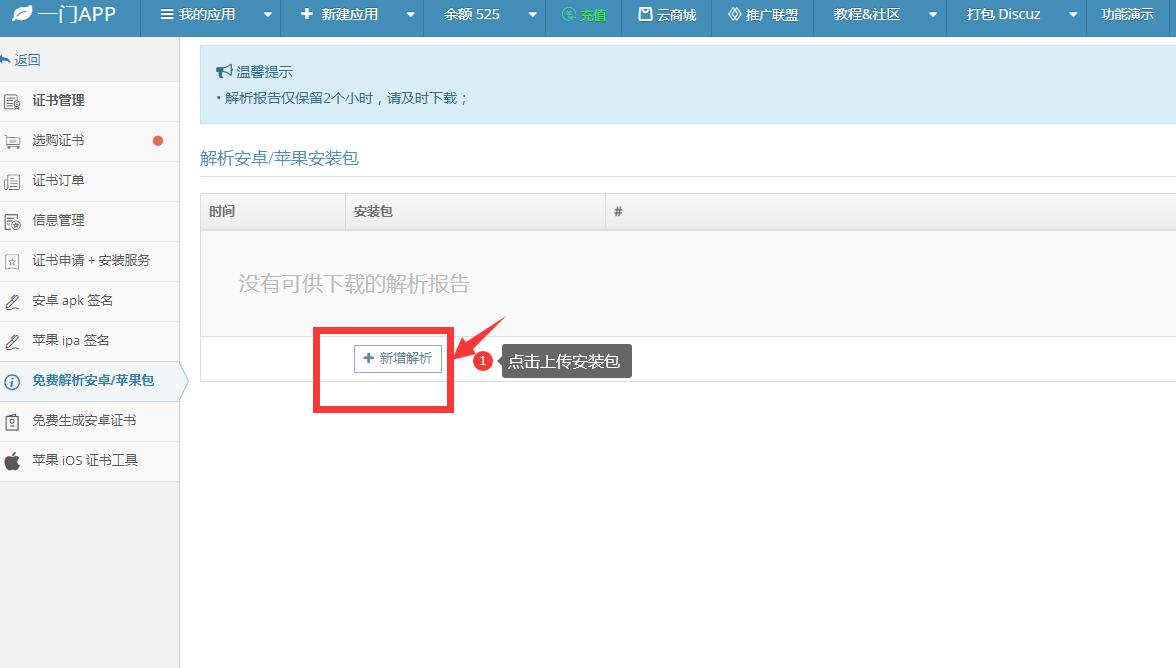This screenshot has width=1176, height=668.
Task: Click the pen icon for 苹果 ipa 签名
Action: coord(12,343)
